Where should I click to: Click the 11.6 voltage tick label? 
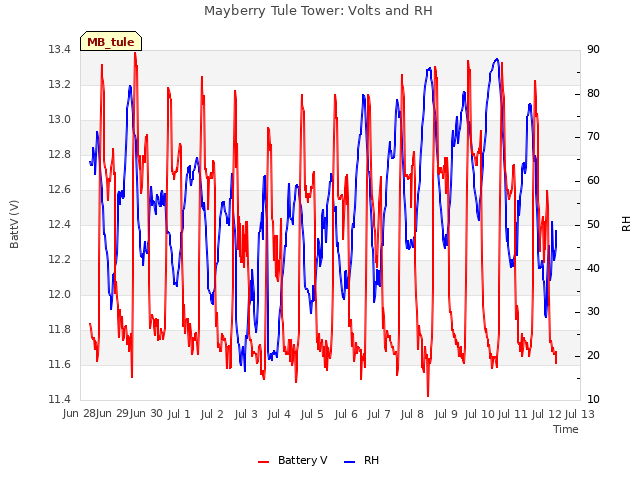click(60, 364)
